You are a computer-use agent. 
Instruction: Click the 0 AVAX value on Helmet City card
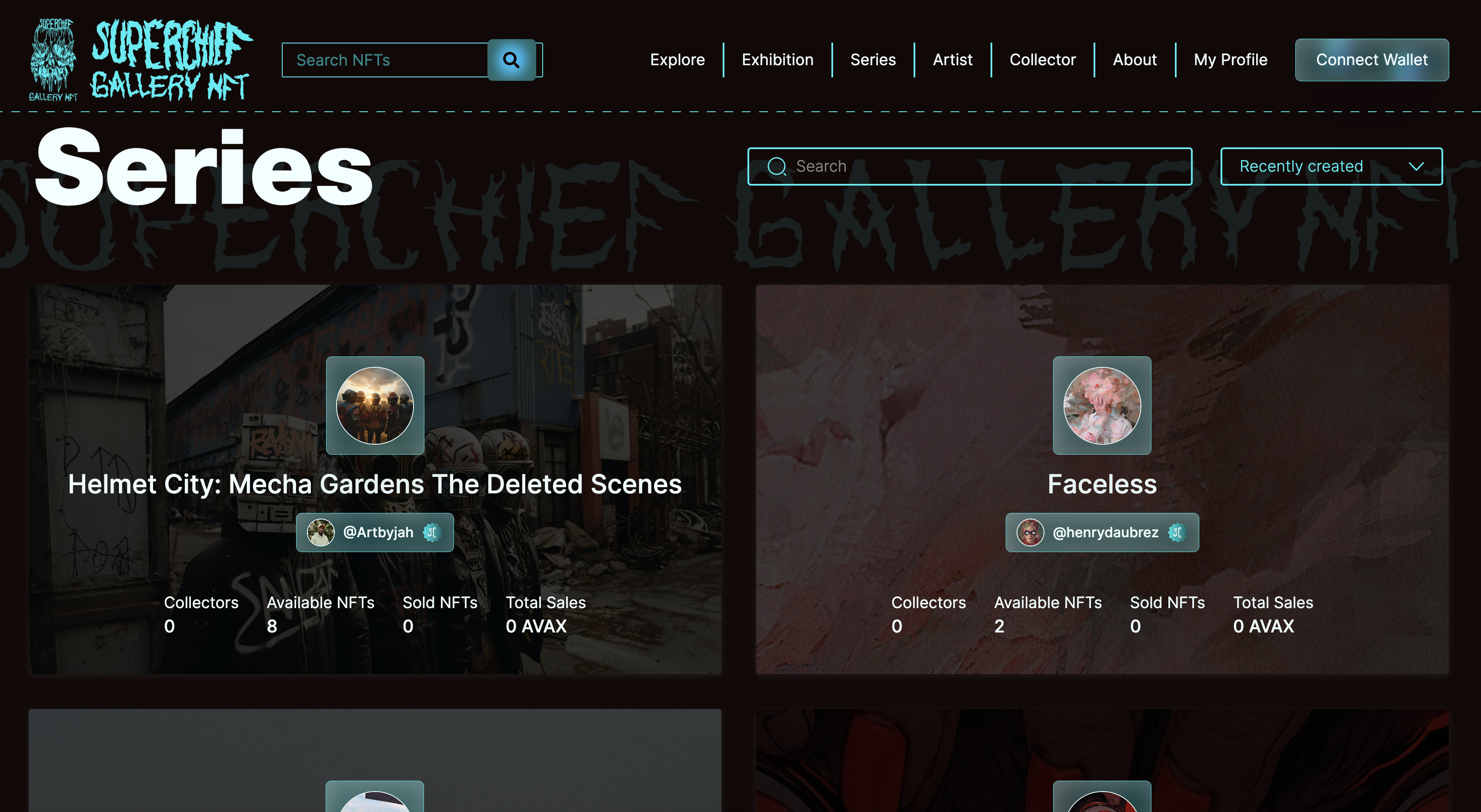(536, 626)
